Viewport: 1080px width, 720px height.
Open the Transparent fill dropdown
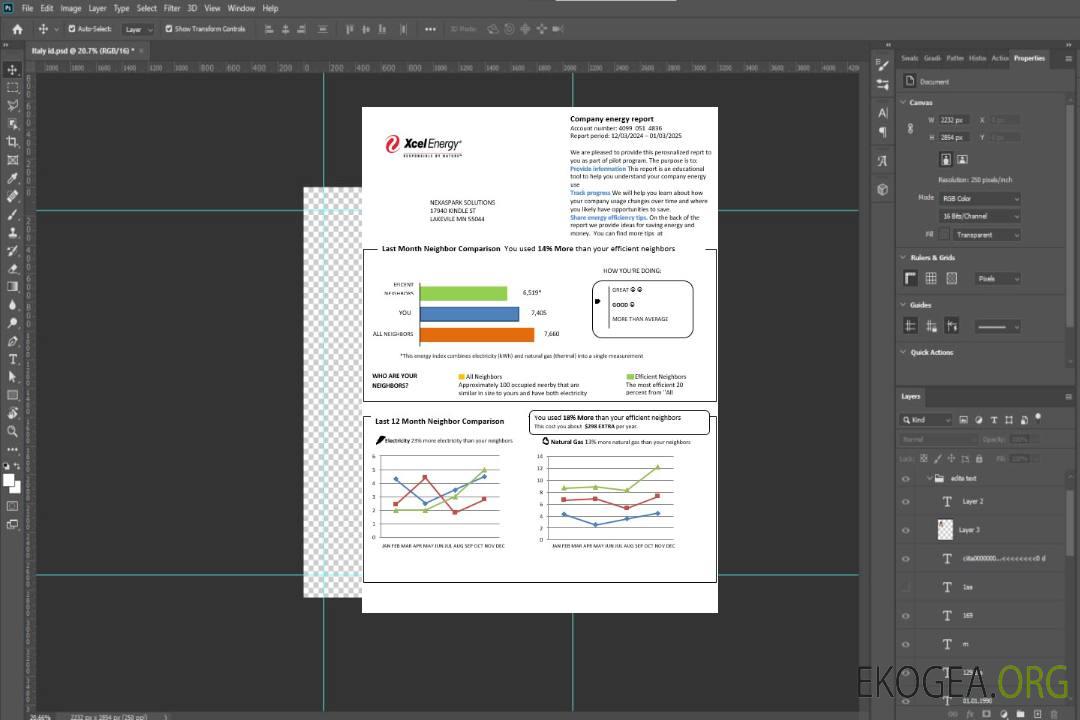tap(986, 235)
